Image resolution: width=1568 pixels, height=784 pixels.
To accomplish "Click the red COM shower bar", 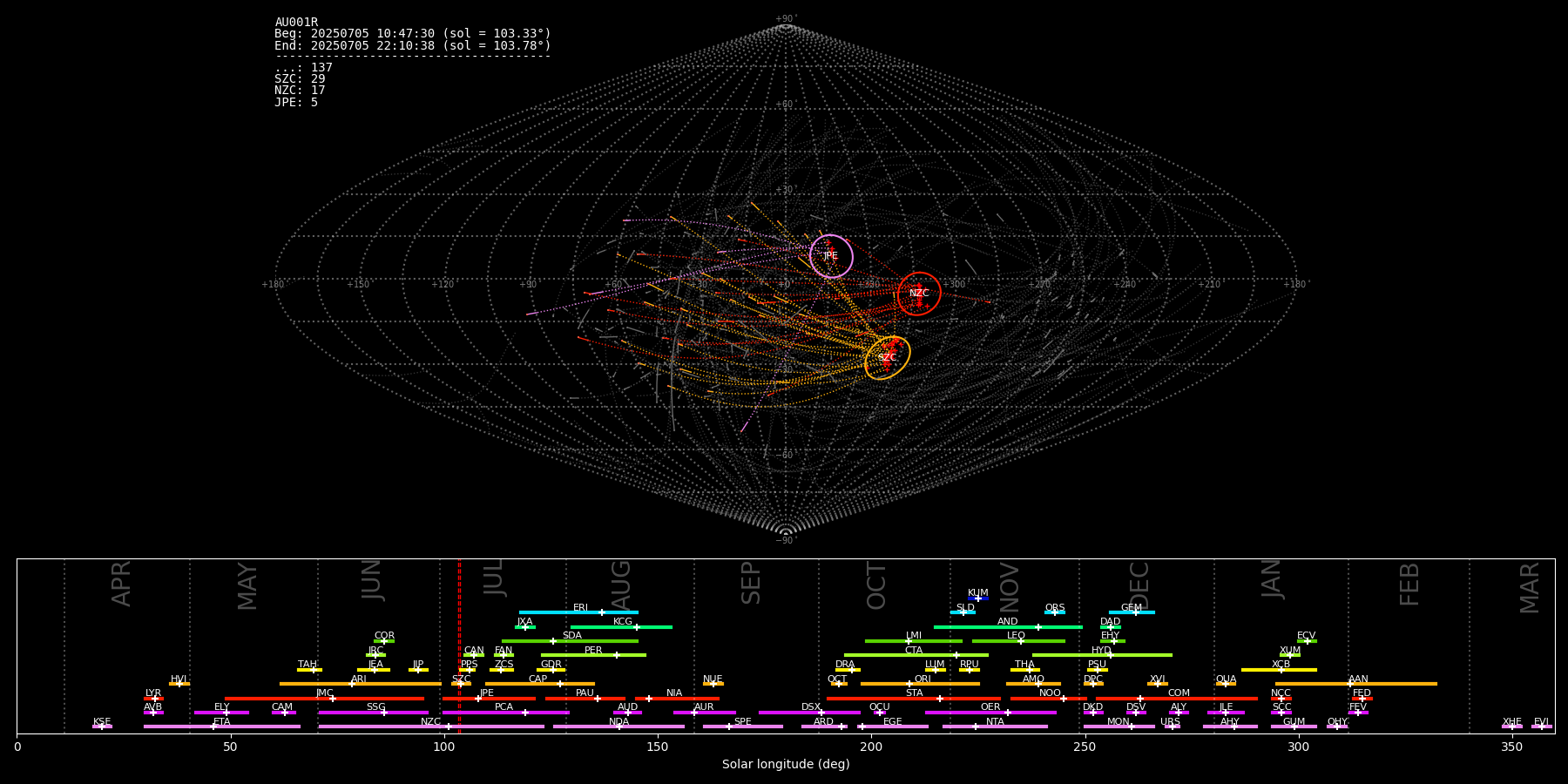I will coord(1178,699).
